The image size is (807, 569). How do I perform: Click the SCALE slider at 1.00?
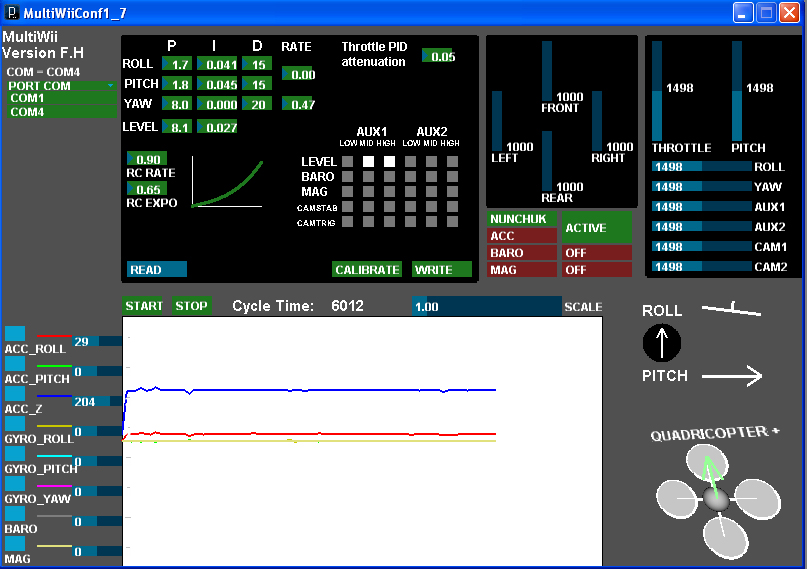(486, 306)
